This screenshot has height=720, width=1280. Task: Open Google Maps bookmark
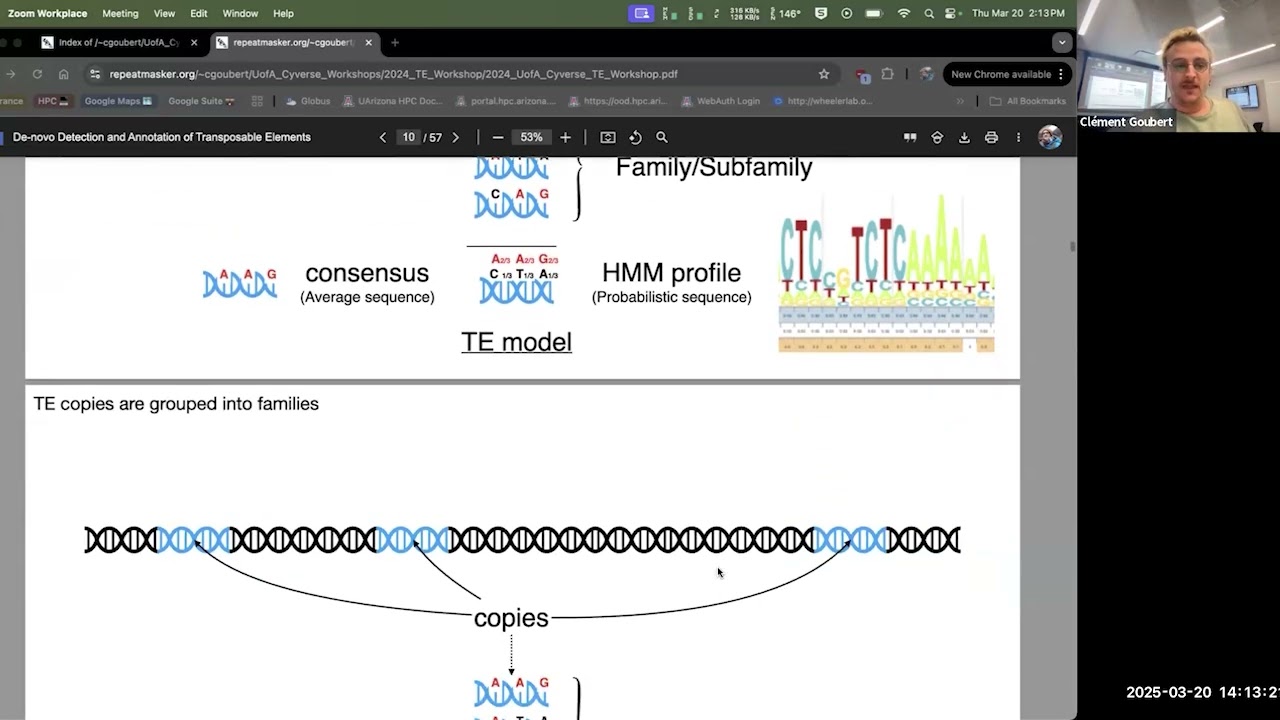coord(117,101)
